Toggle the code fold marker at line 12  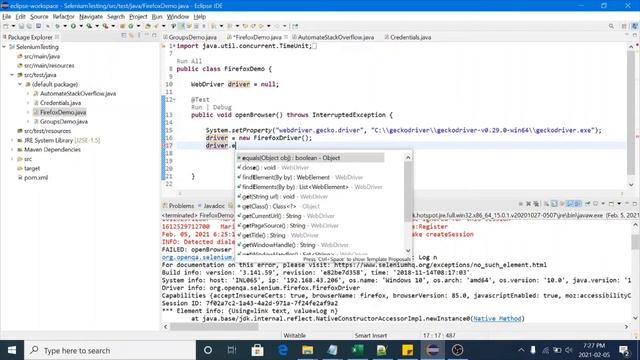coord(175,100)
